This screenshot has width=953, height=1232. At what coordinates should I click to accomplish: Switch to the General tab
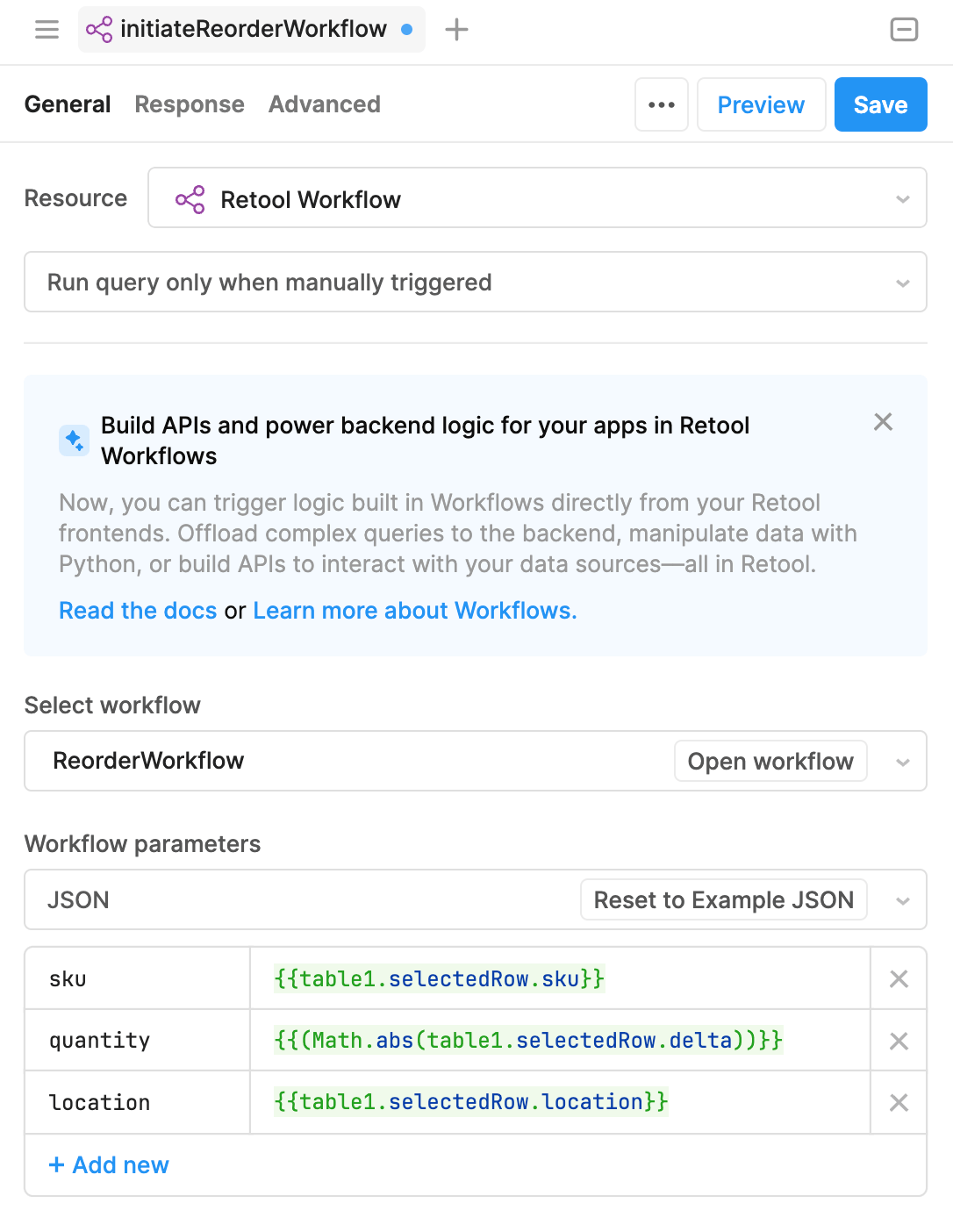[x=68, y=104]
